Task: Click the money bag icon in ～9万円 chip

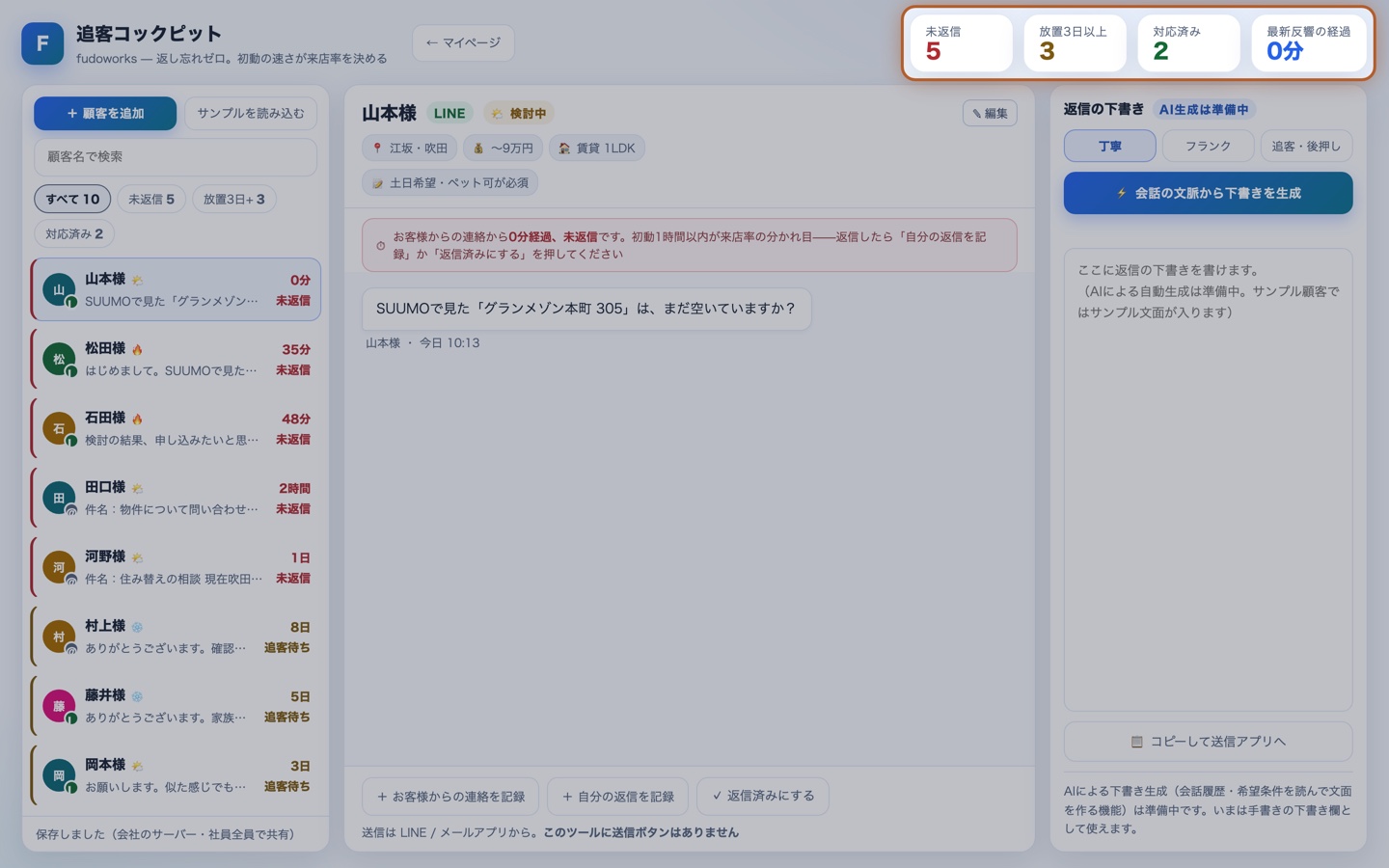Action: [478, 149]
